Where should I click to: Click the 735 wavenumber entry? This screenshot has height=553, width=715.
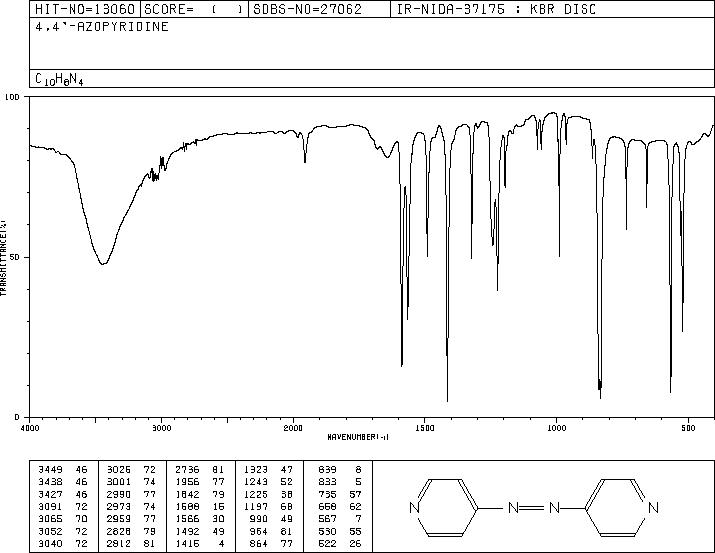(327, 494)
